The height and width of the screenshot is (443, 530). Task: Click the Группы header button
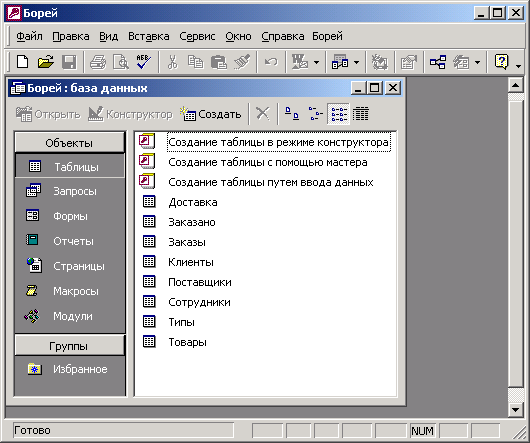coord(70,346)
